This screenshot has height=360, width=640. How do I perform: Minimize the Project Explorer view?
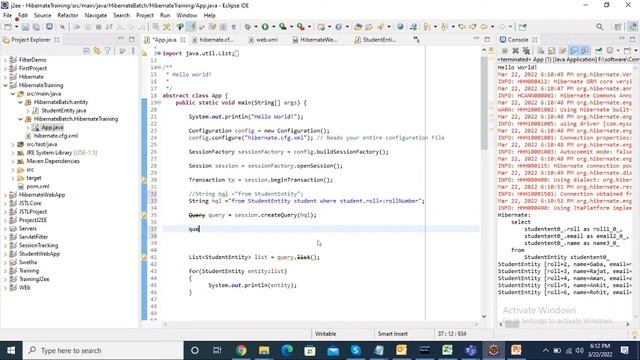coord(121,39)
